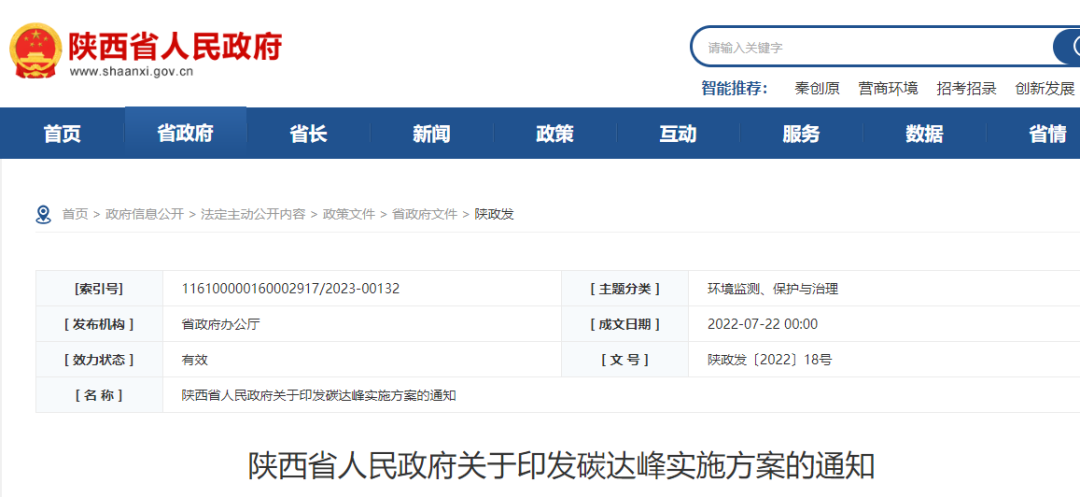The width and height of the screenshot is (1080, 497).
Task: Open the 新闻 navigation item
Action: (431, 134)
